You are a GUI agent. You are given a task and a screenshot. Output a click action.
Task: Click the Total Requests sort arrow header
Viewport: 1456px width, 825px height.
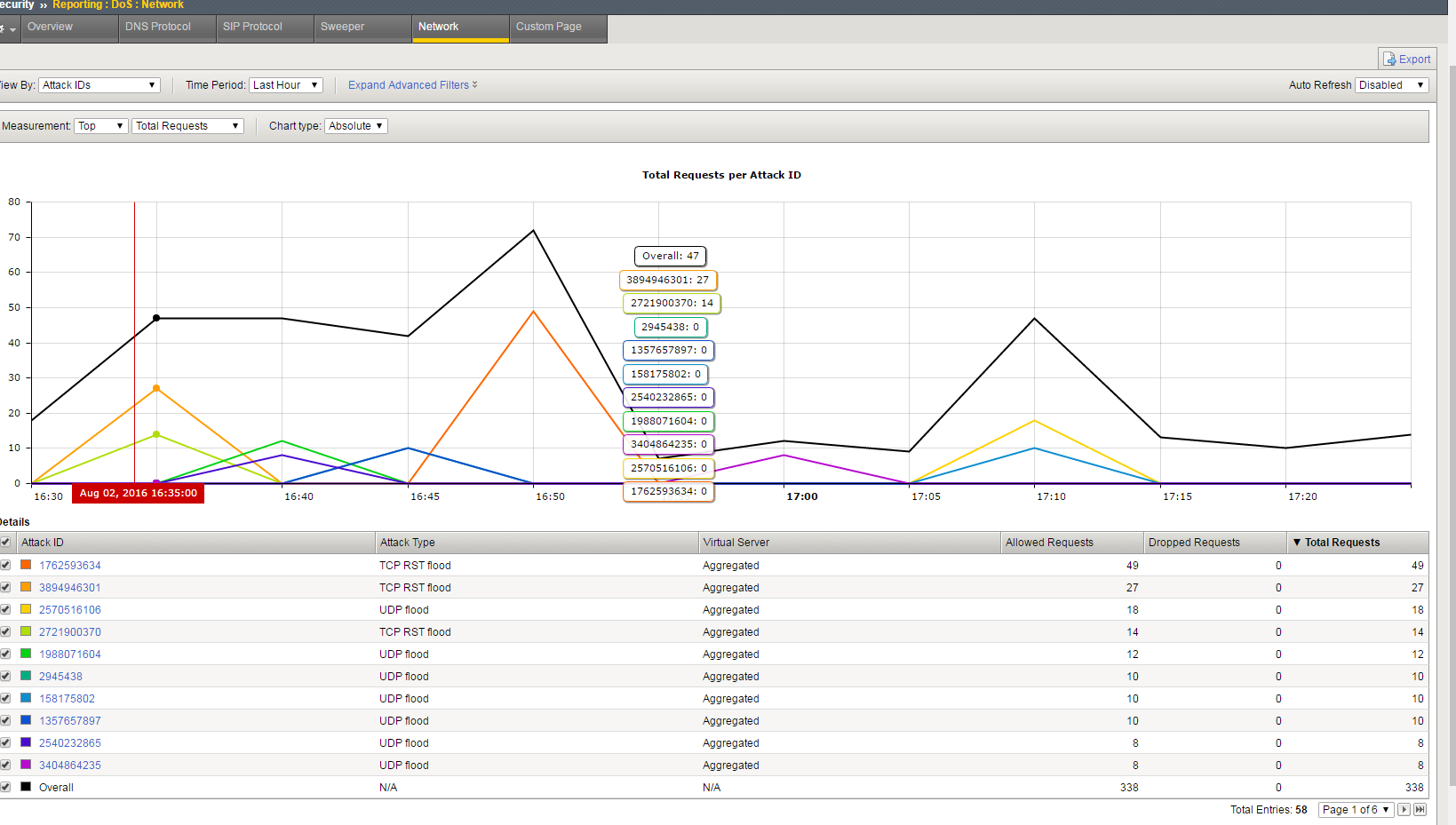1297,543
